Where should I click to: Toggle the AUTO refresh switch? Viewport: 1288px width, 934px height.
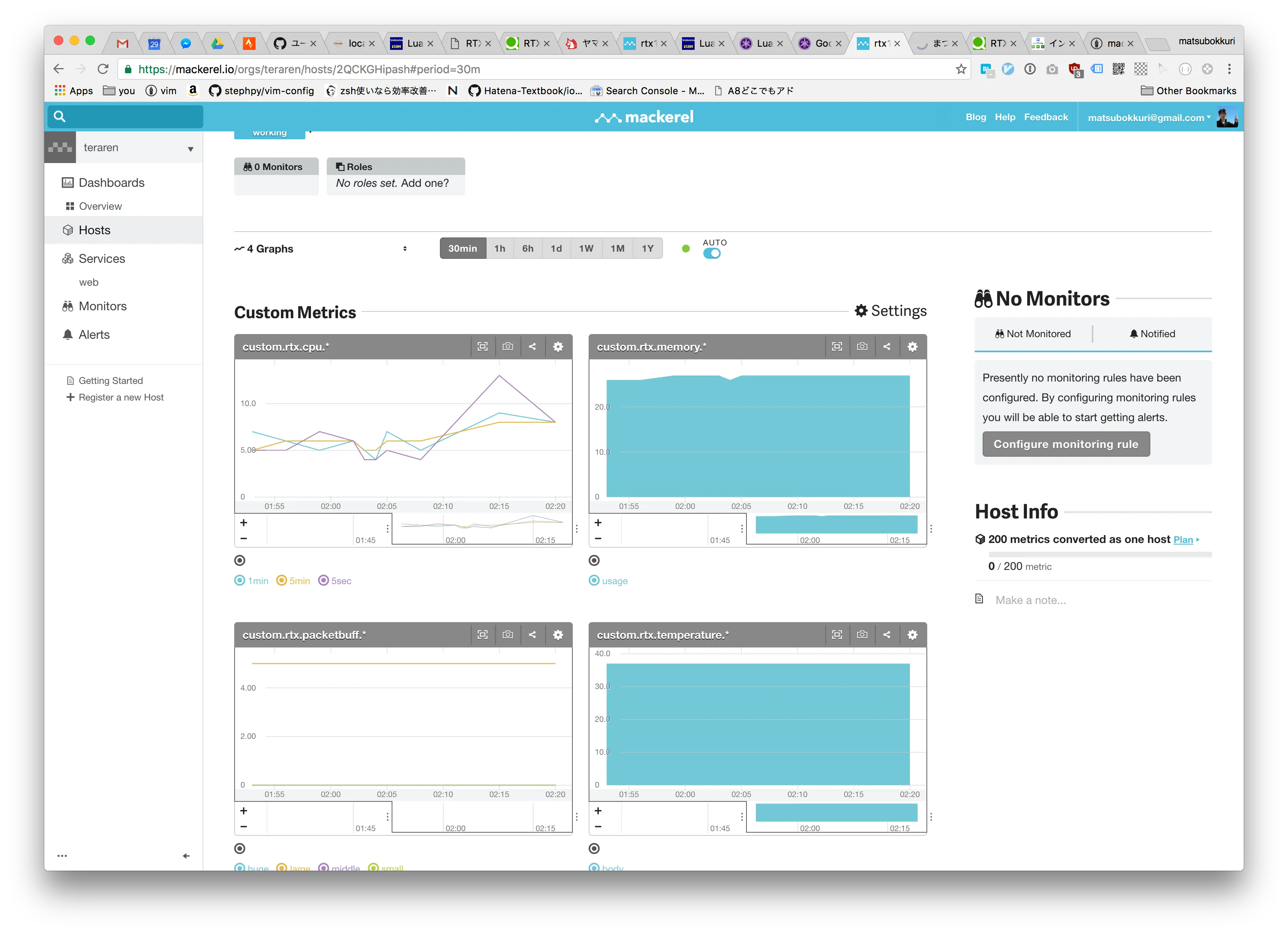coord(712,253)
